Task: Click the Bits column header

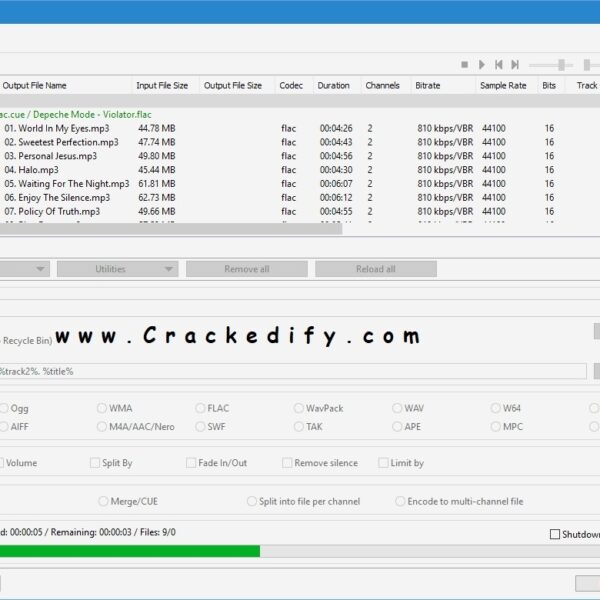Action: (551, 85)
